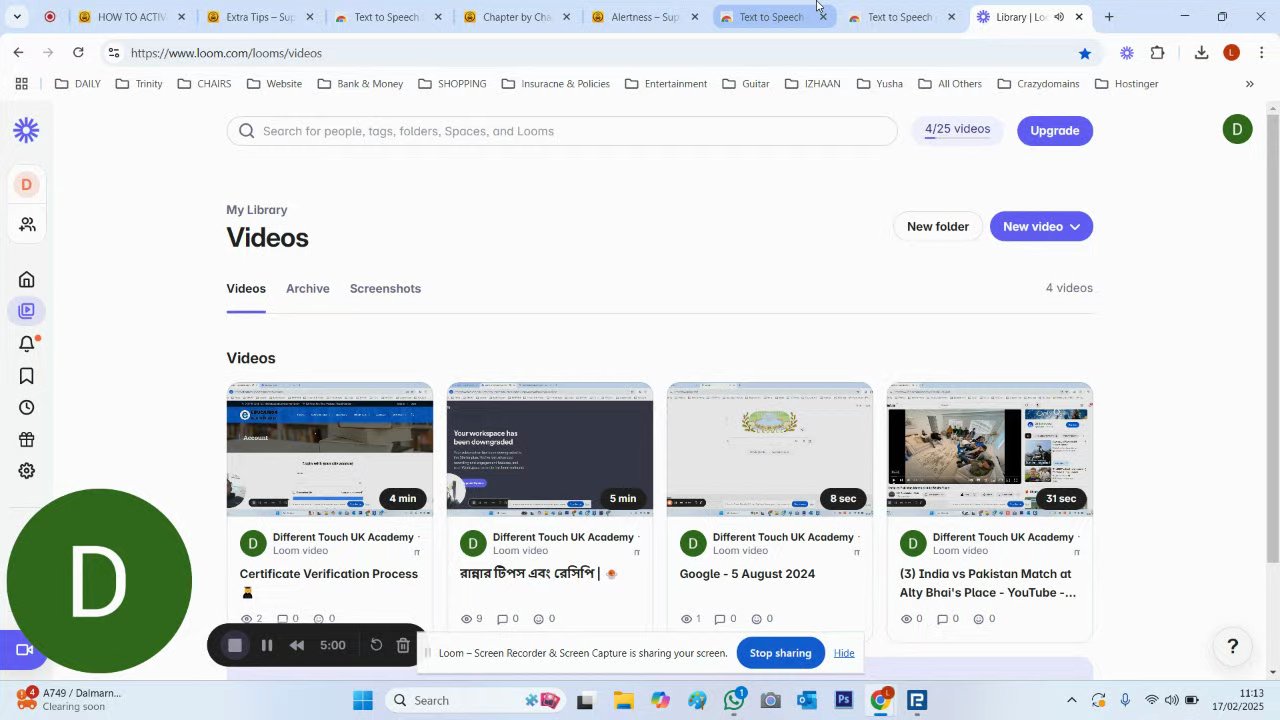Screen dimensions: 1280x720
Task: Open Google - 5 August 2024 title
Action: click(x=747, y=574)
